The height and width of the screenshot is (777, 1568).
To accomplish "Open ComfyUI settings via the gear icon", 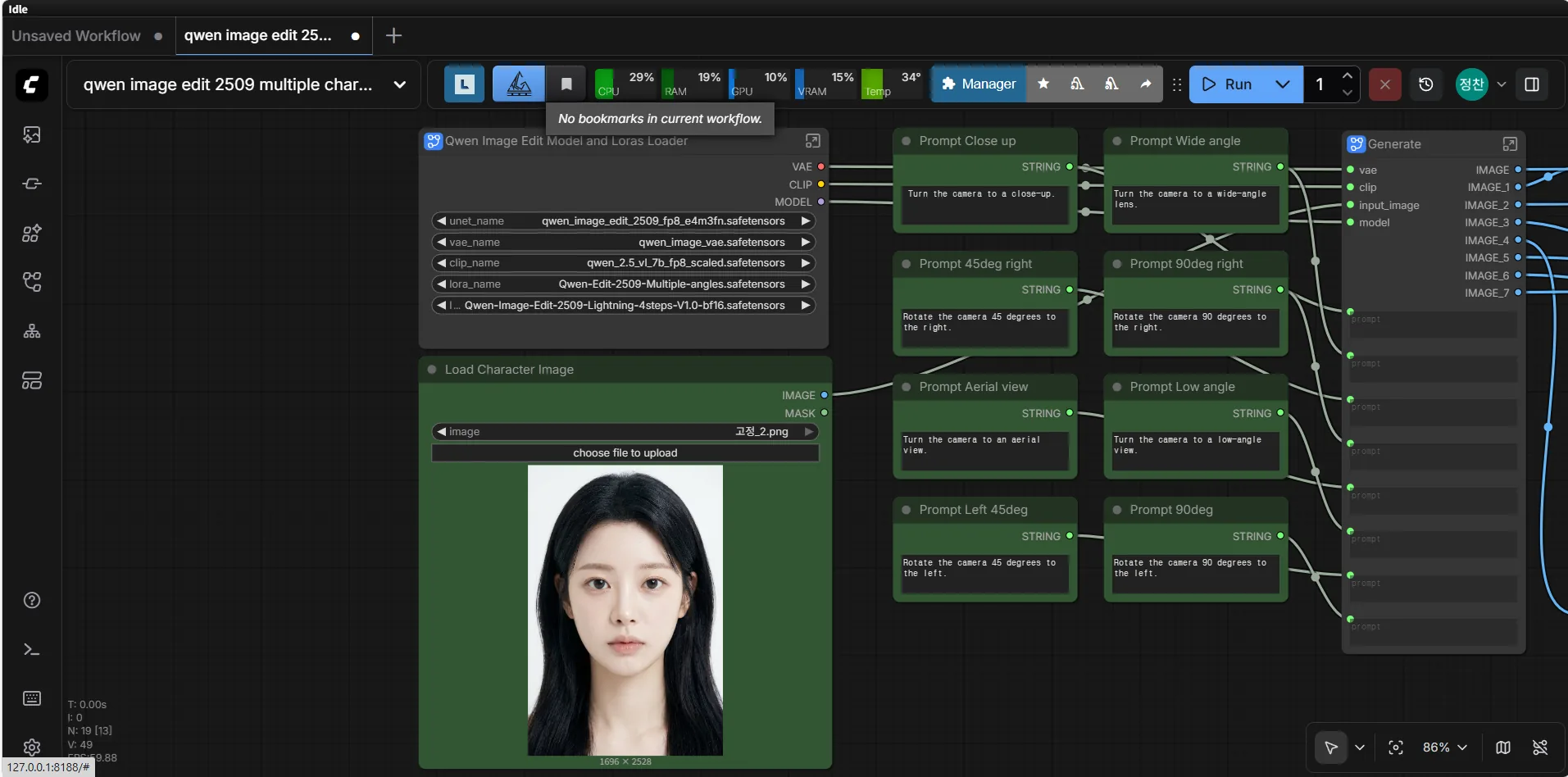I will pyautogui.click(x=31, y=747).
